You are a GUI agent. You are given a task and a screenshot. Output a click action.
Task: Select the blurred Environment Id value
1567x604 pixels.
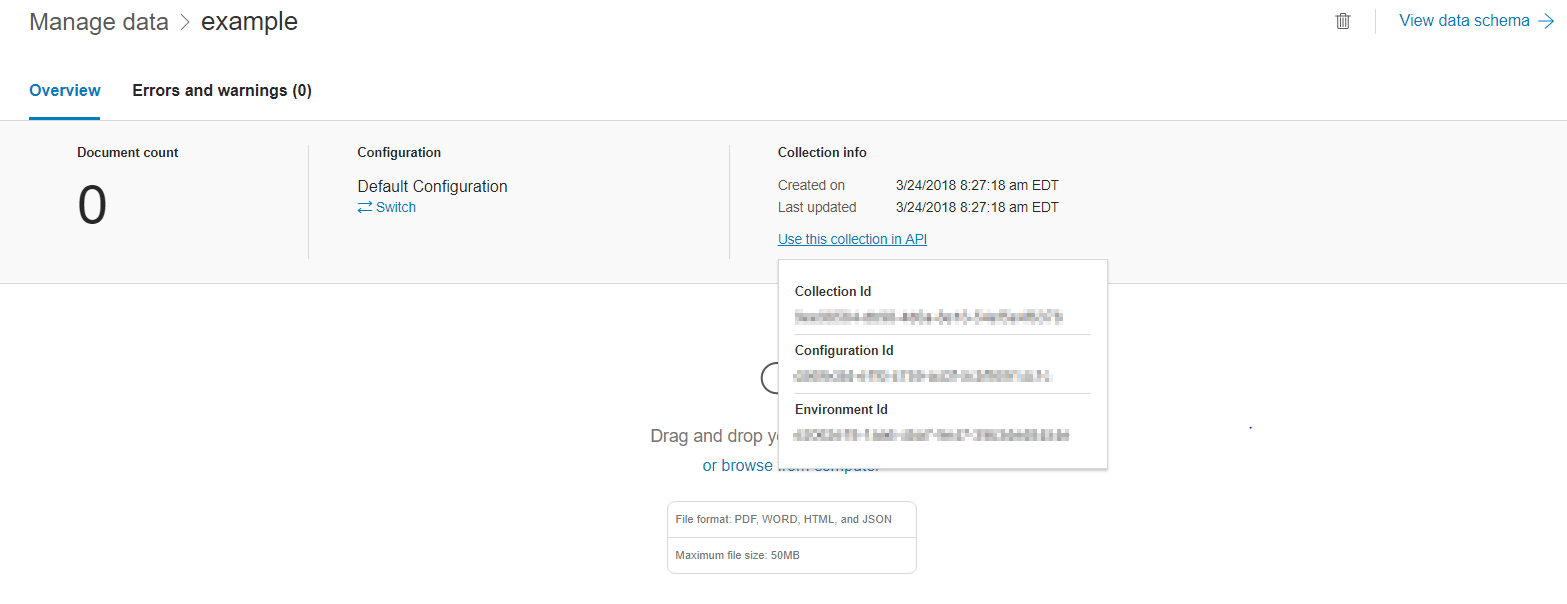pyautogui.click(x=931, y=435)
